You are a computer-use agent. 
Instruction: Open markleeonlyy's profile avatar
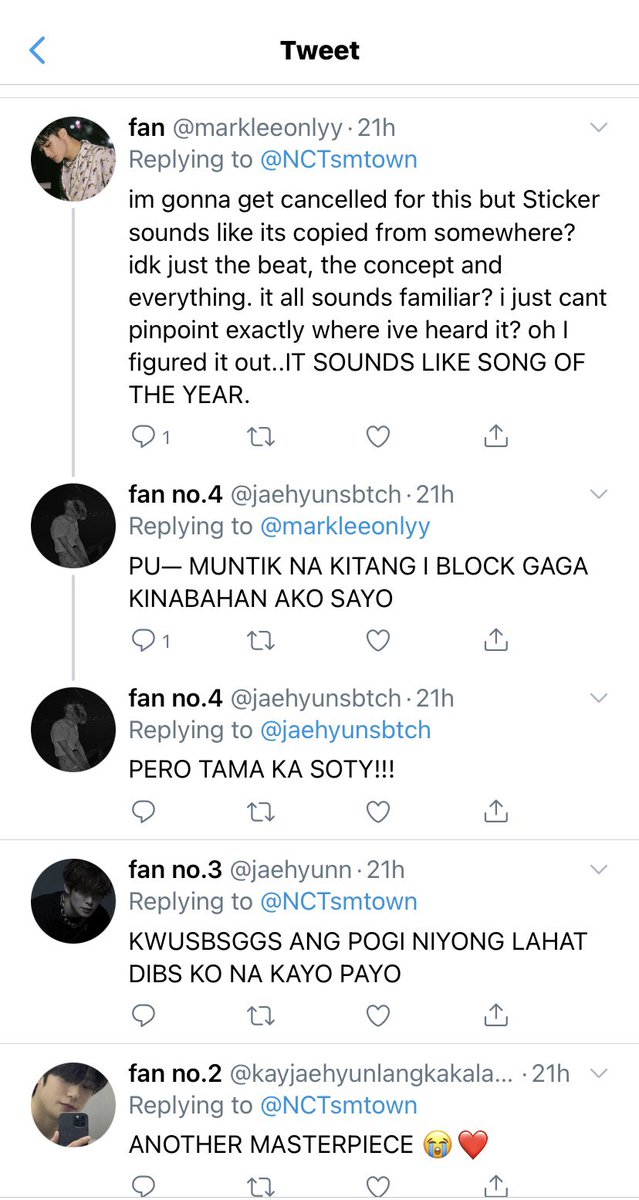(x=73, y=160)
